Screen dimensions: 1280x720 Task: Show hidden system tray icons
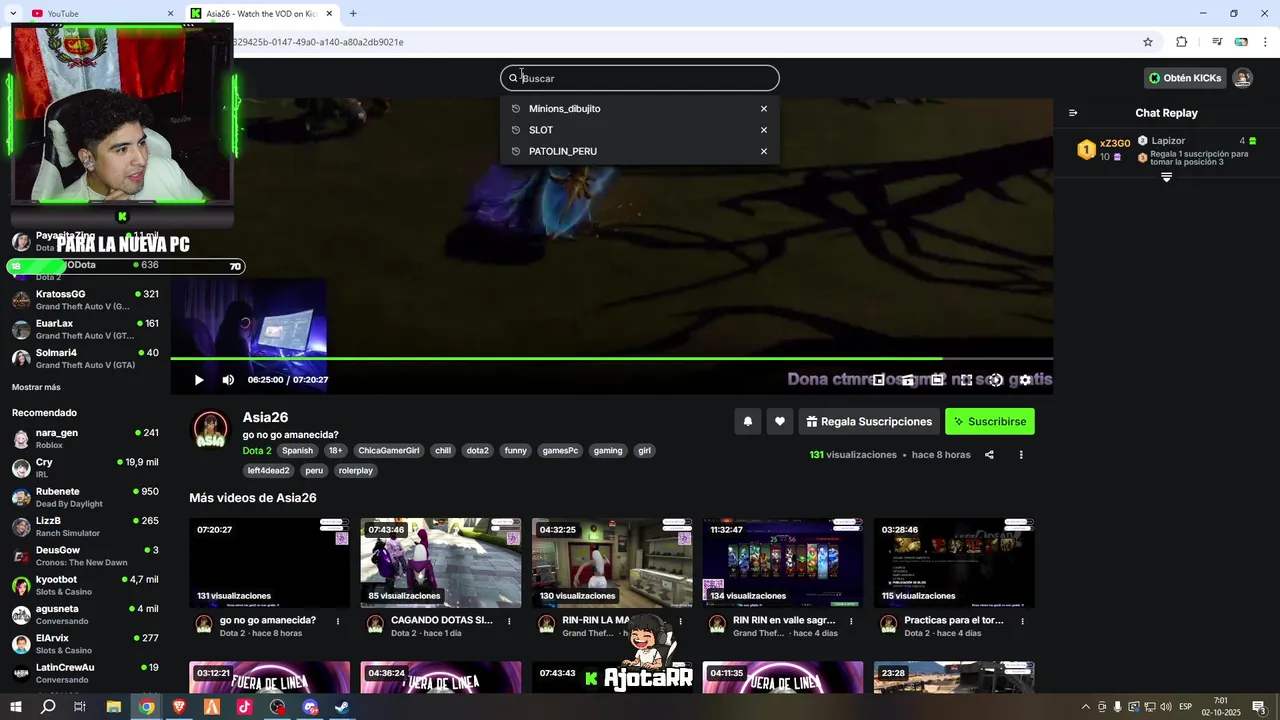coord(1086,707)
